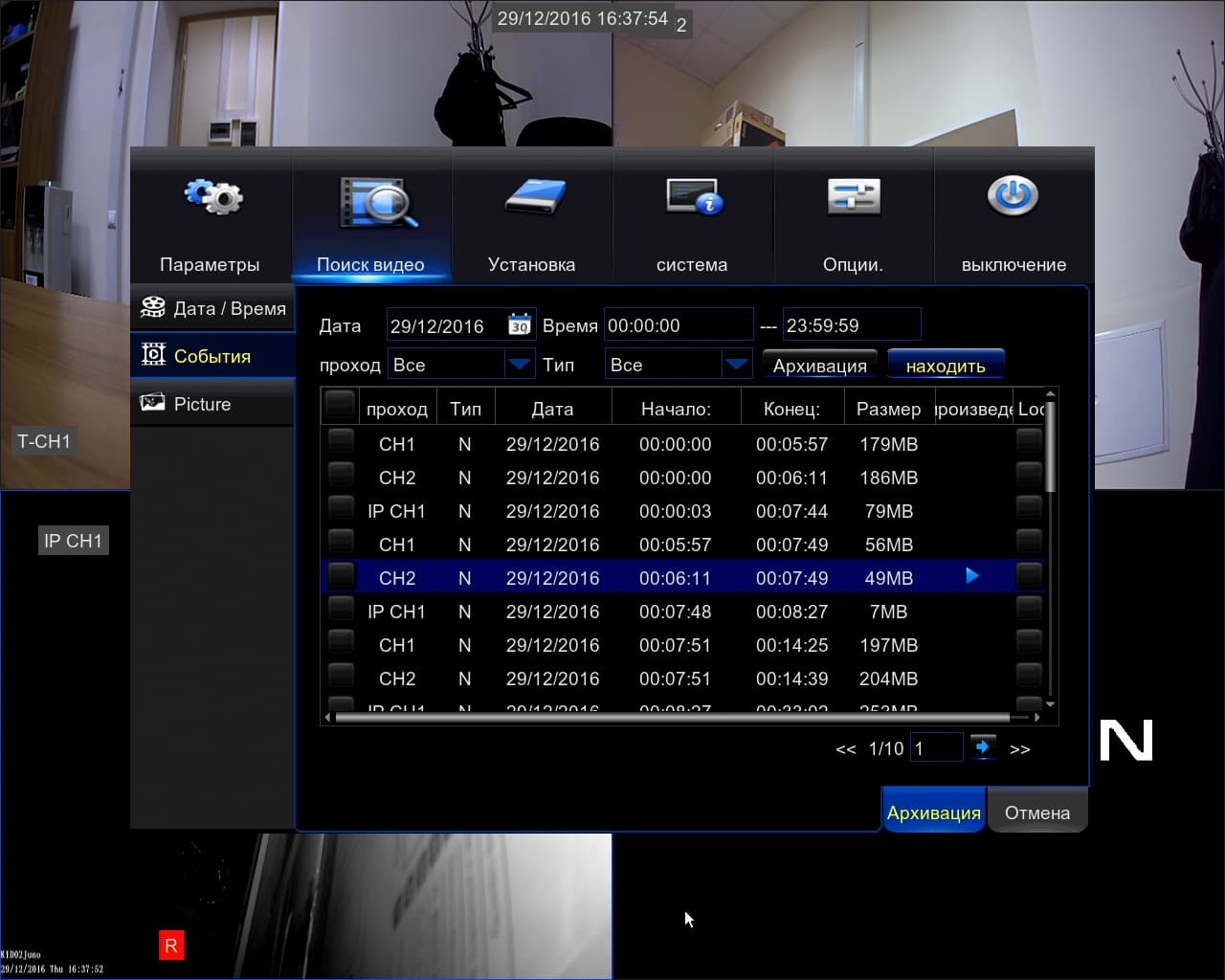Click the vertical scrollbar down arrow
1225x980 pixels.
(1050, 703)
